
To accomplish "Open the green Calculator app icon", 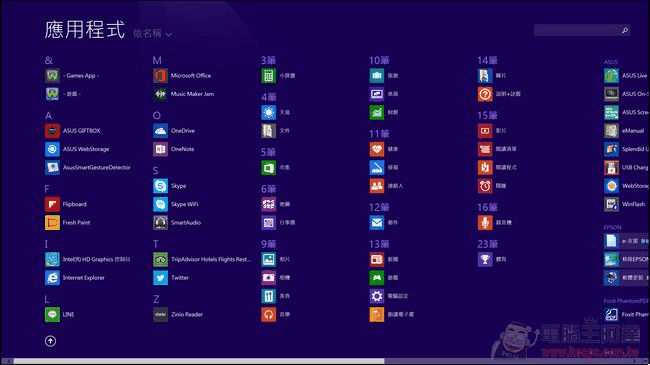I will click(269, 75).
